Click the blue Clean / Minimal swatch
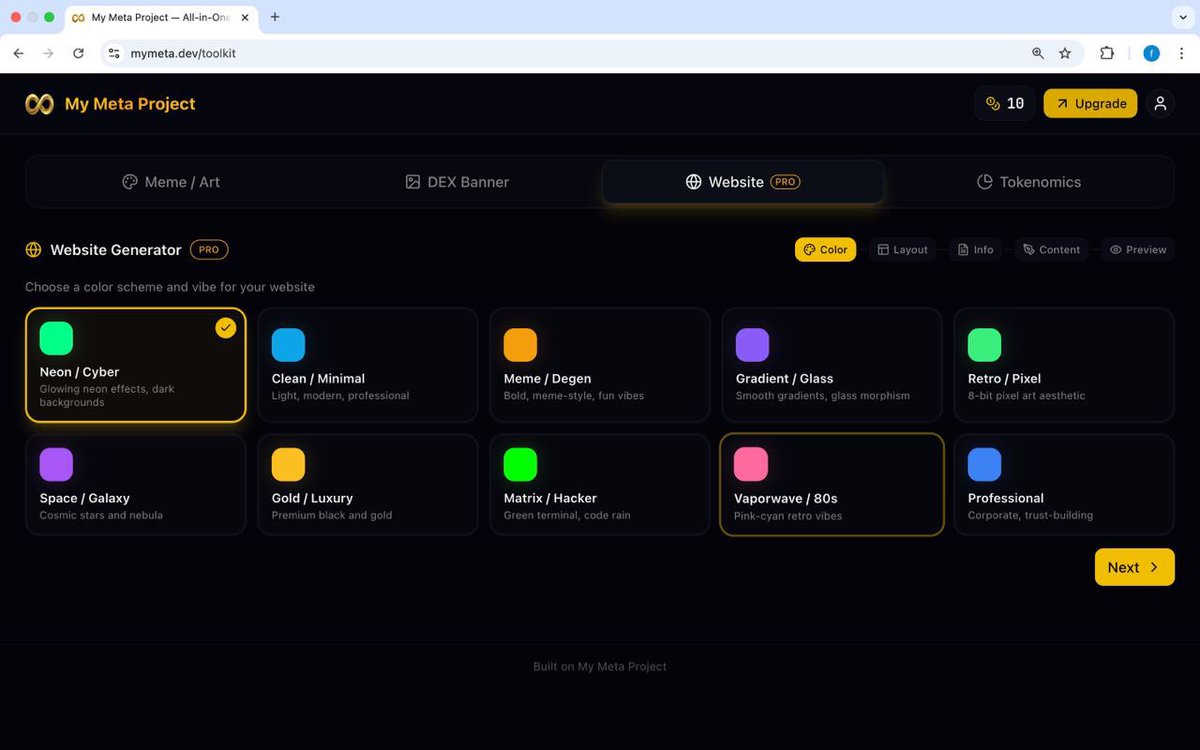This screenshot has width=1200, height=750. coord(288,345)
